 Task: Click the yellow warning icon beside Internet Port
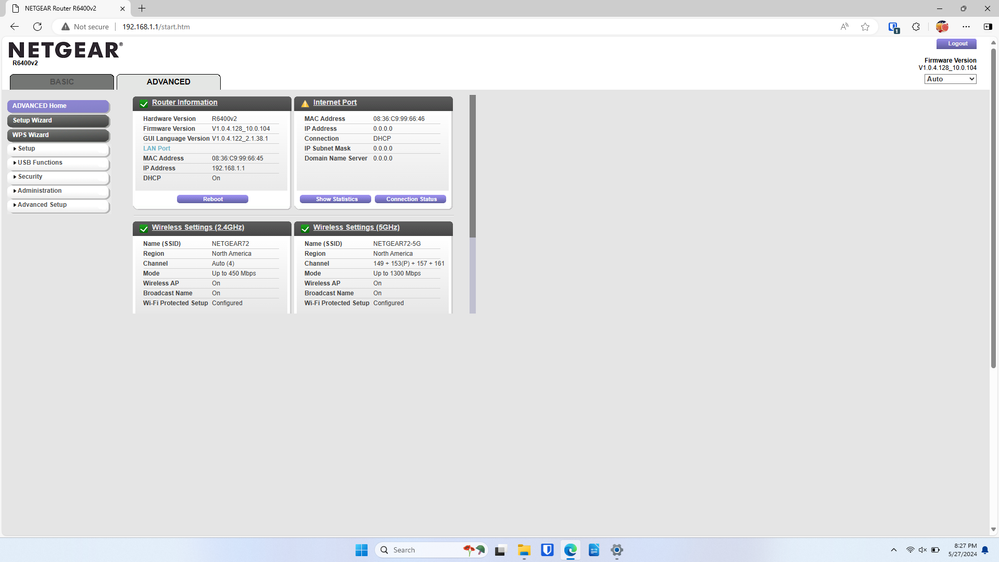click(x=305, y=103)
